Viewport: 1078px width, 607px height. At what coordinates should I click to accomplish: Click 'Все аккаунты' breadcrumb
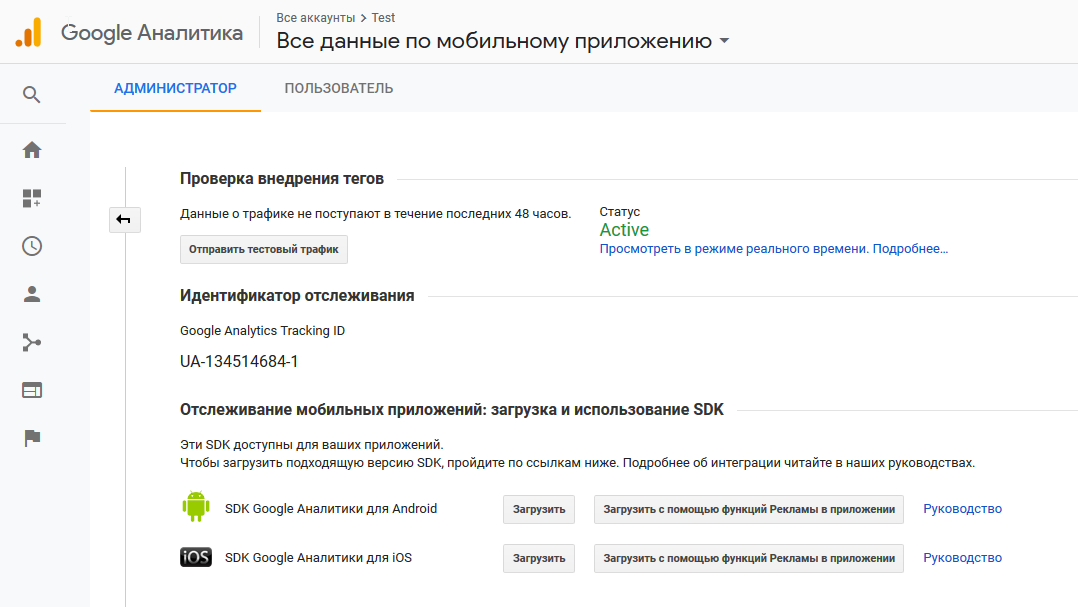(316, 18)
